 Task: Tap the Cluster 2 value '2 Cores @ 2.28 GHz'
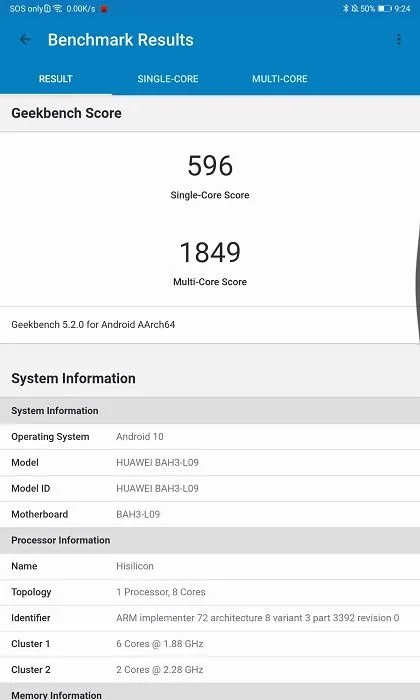tap(160, 670)
